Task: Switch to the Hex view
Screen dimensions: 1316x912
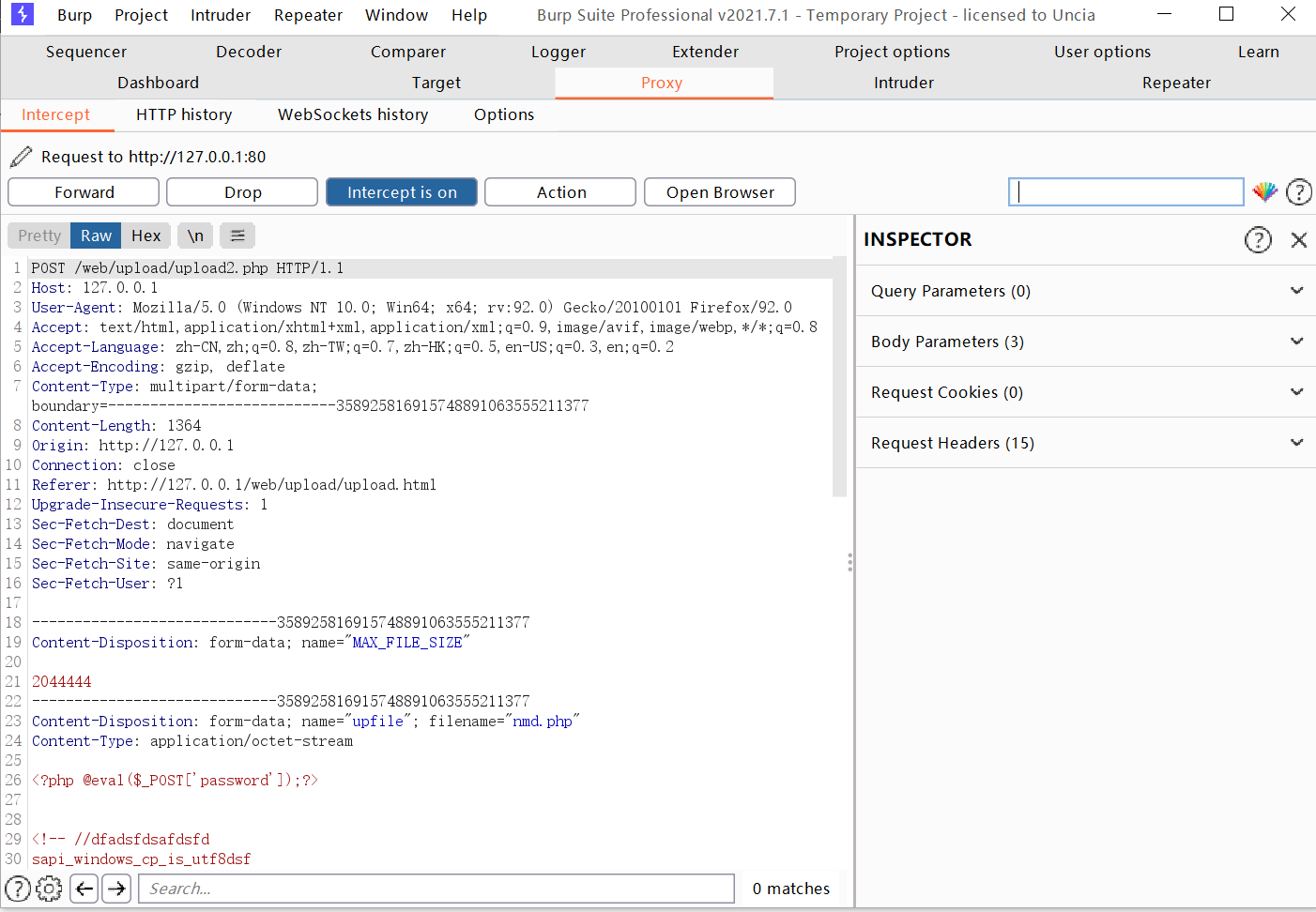Action: point(145,236)
